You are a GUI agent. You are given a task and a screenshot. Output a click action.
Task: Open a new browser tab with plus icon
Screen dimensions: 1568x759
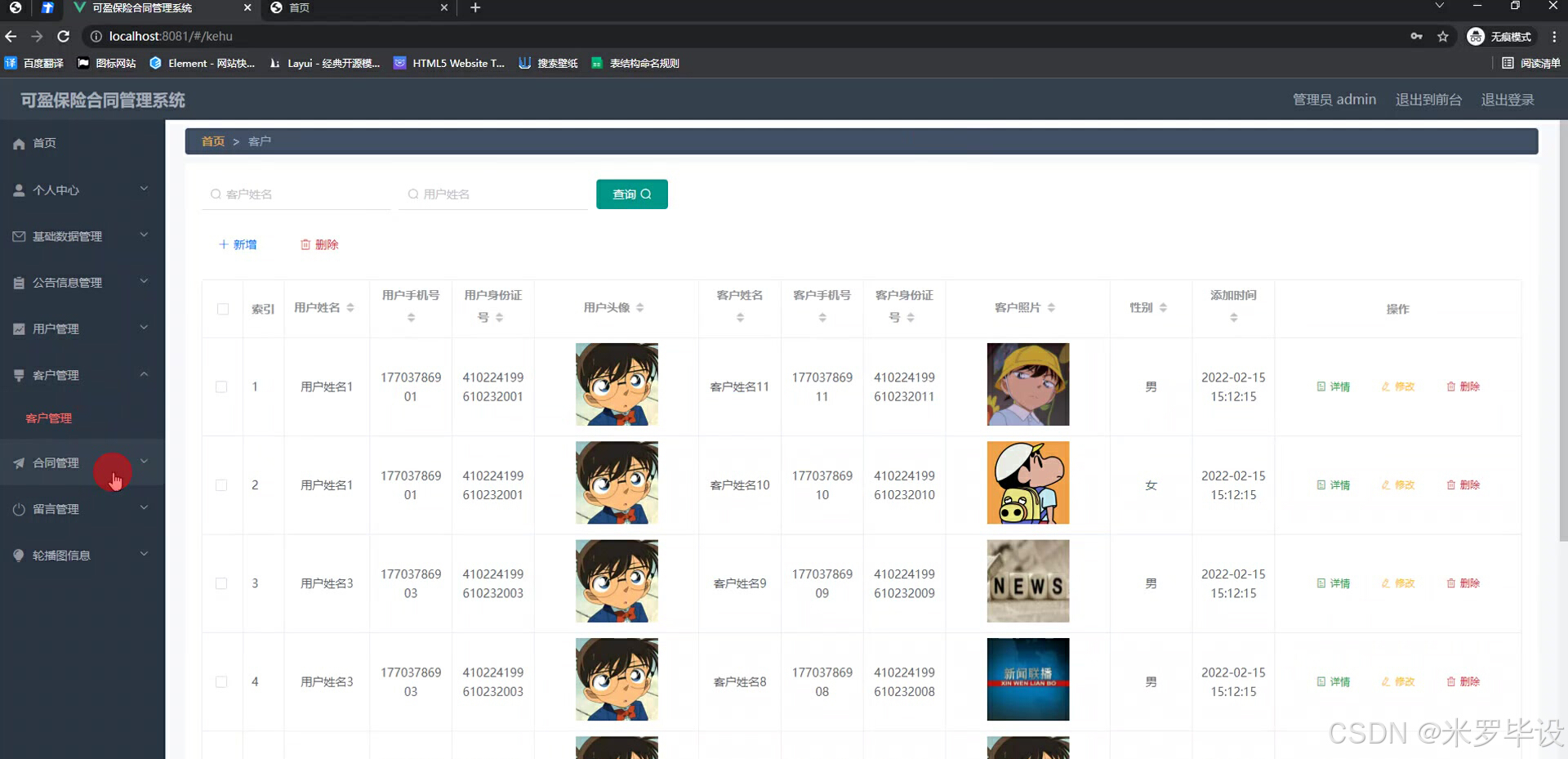pyautogui.click(x=475, y=8)
